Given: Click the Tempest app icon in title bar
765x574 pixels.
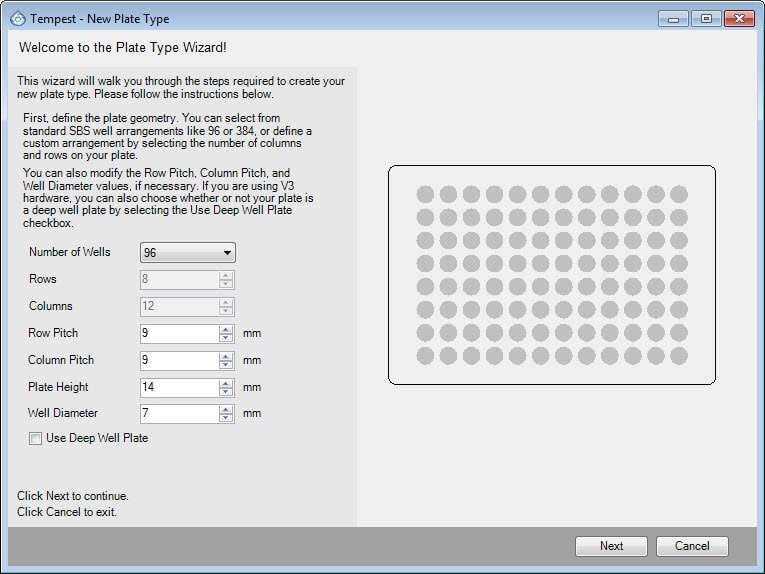Looking at the screenshot, I should click(x=17, y=18).
